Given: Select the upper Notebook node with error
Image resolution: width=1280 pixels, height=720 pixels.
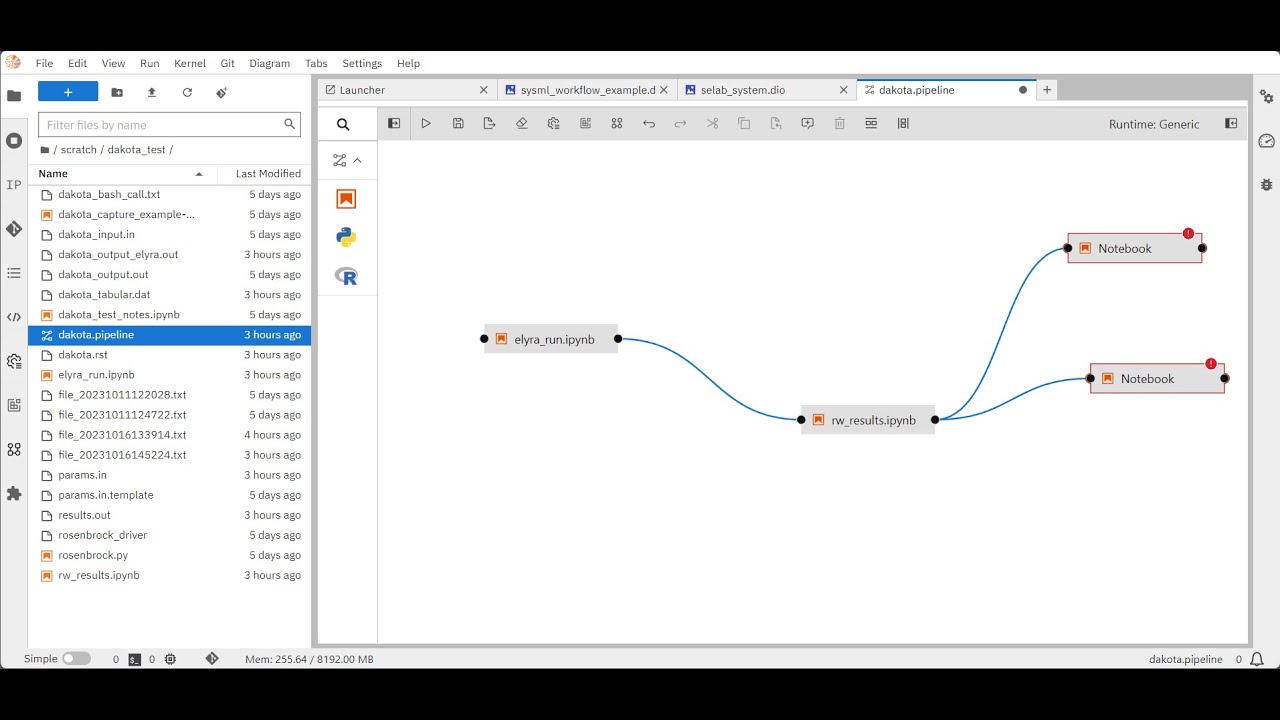Looking at the screenshot, I should 1135,248.
